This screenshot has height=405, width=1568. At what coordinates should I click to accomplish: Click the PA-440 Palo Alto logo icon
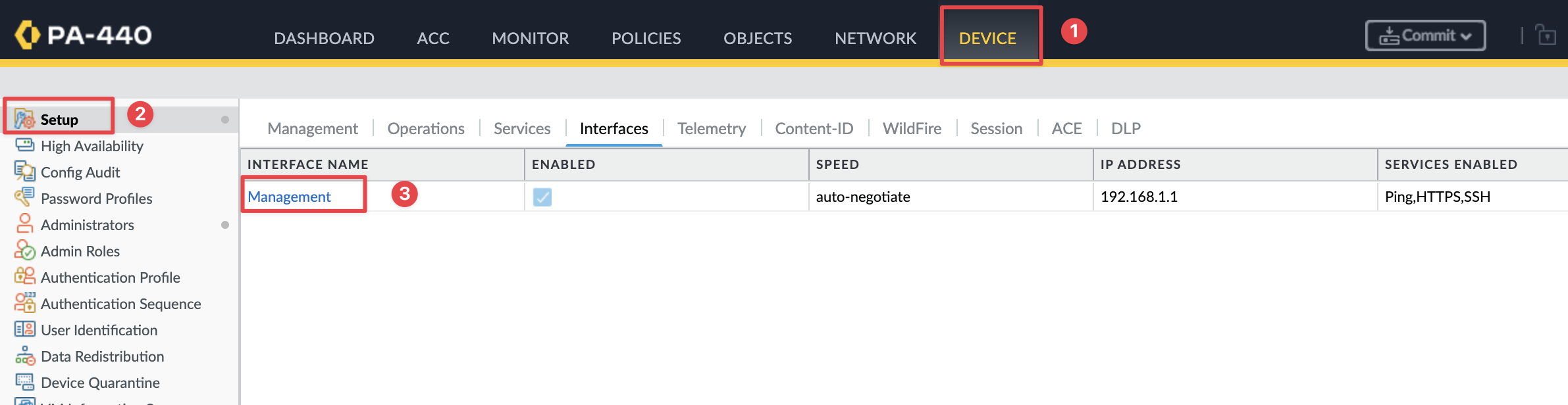[27, 35]
